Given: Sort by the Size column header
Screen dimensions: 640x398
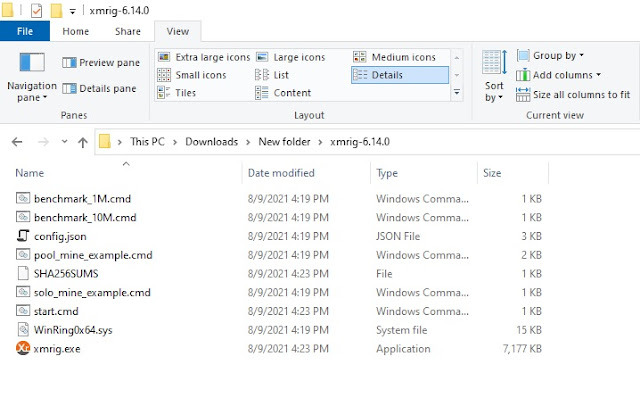Looking at the screenshot, I should pyautogui.click(x=492, y=173).
